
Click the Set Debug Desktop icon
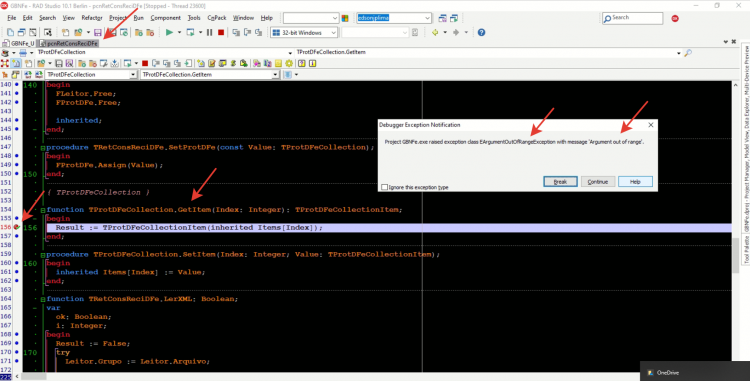(454, 18)
